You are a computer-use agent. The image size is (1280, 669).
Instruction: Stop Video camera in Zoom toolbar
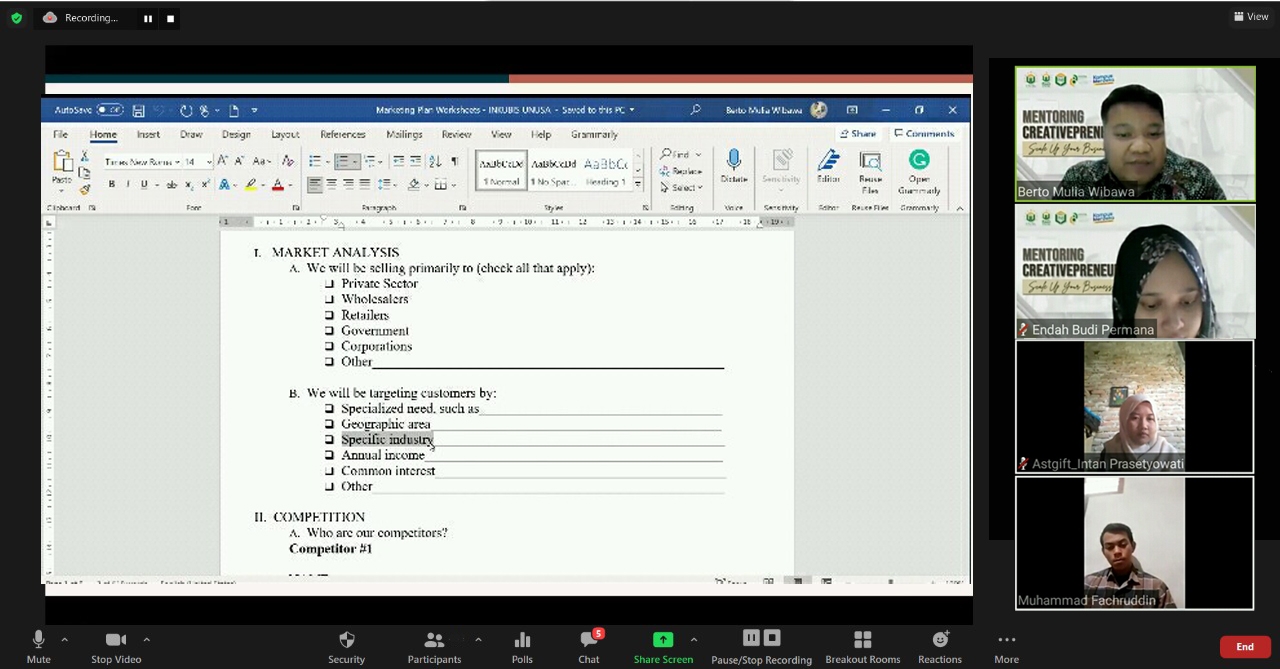click(116, 645)
